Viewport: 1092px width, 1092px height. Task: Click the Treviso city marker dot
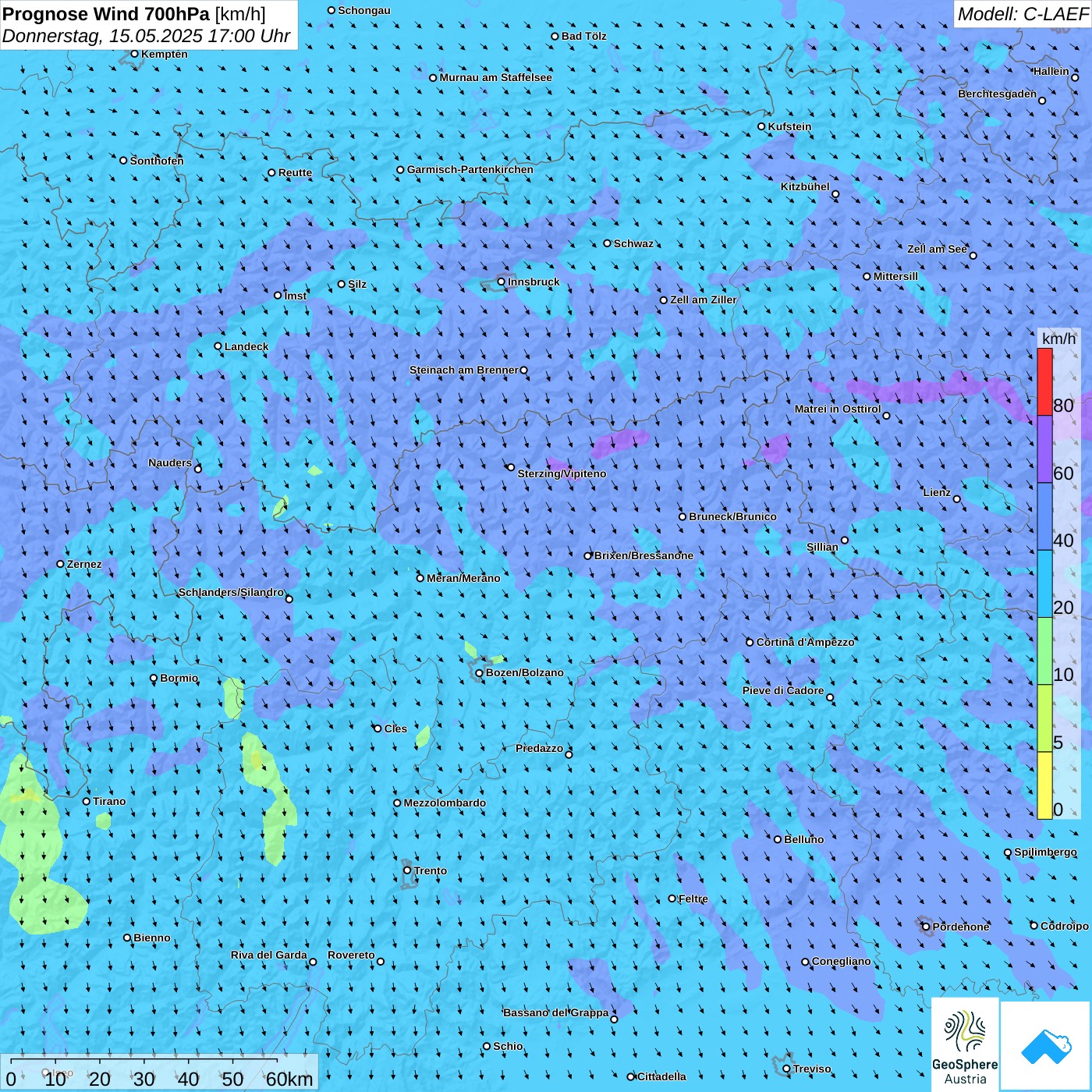pos(786,1069)
